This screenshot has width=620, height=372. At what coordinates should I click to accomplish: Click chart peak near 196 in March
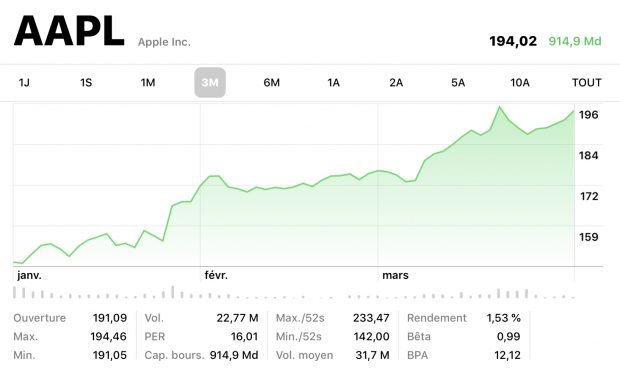coord(499,107)
